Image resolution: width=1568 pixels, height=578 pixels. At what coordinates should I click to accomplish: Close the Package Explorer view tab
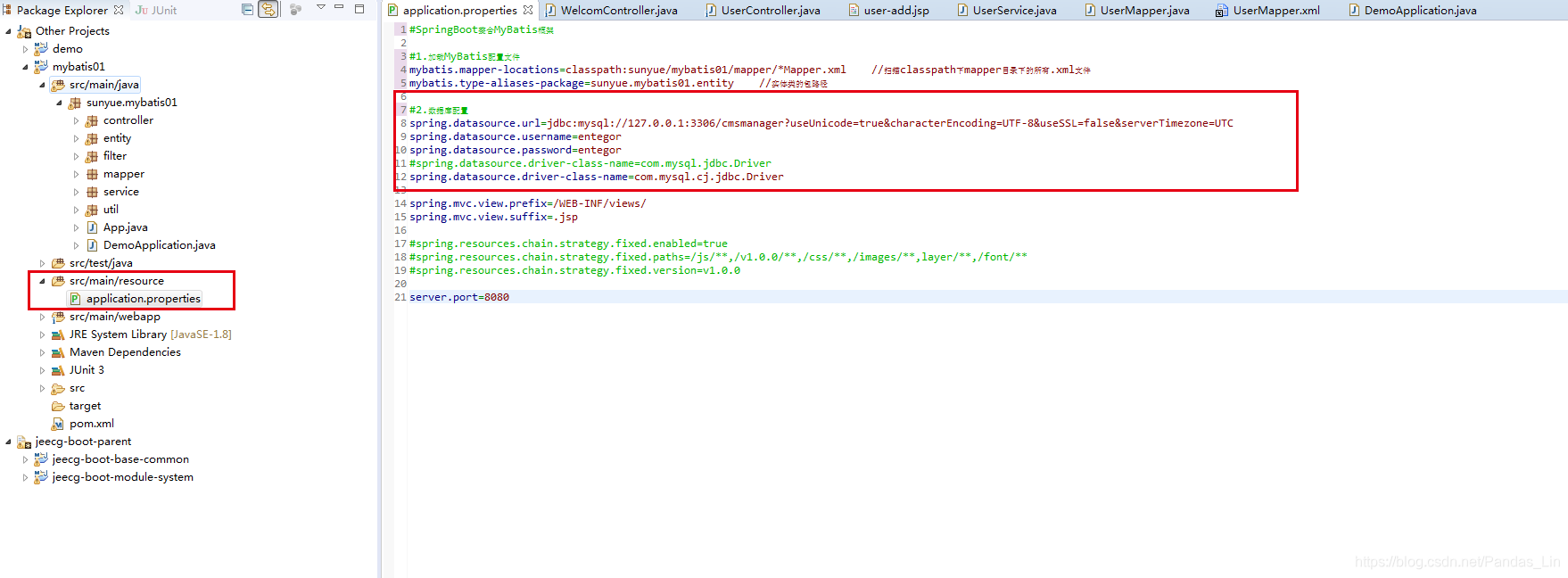119,10
